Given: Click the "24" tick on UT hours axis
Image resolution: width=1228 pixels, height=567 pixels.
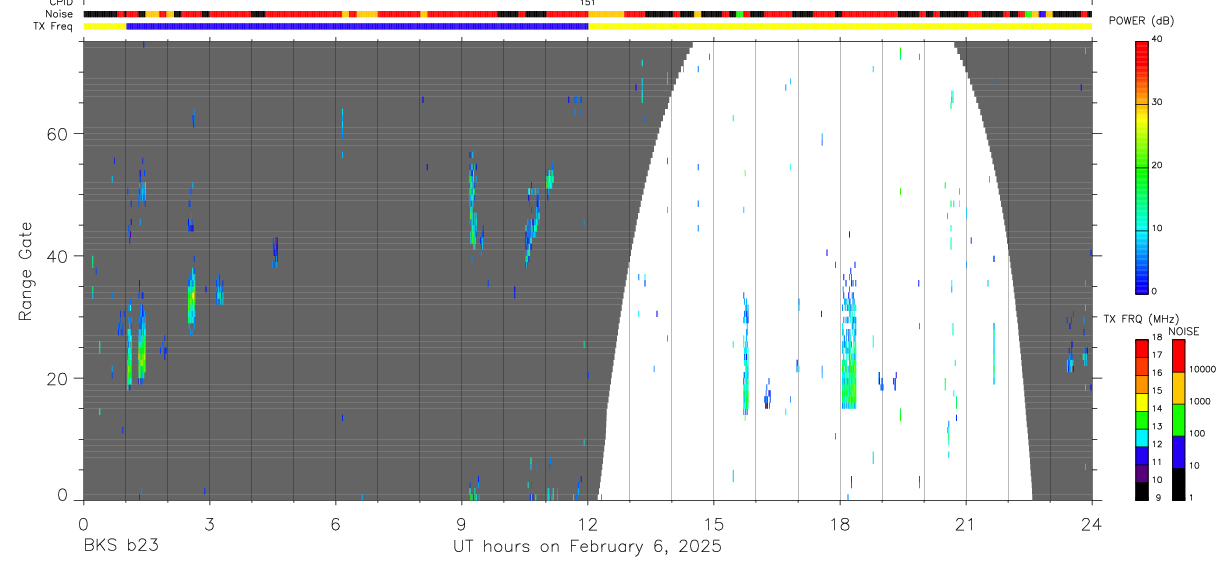Looking at the screenshot, I should click(x=1091, y=523).
